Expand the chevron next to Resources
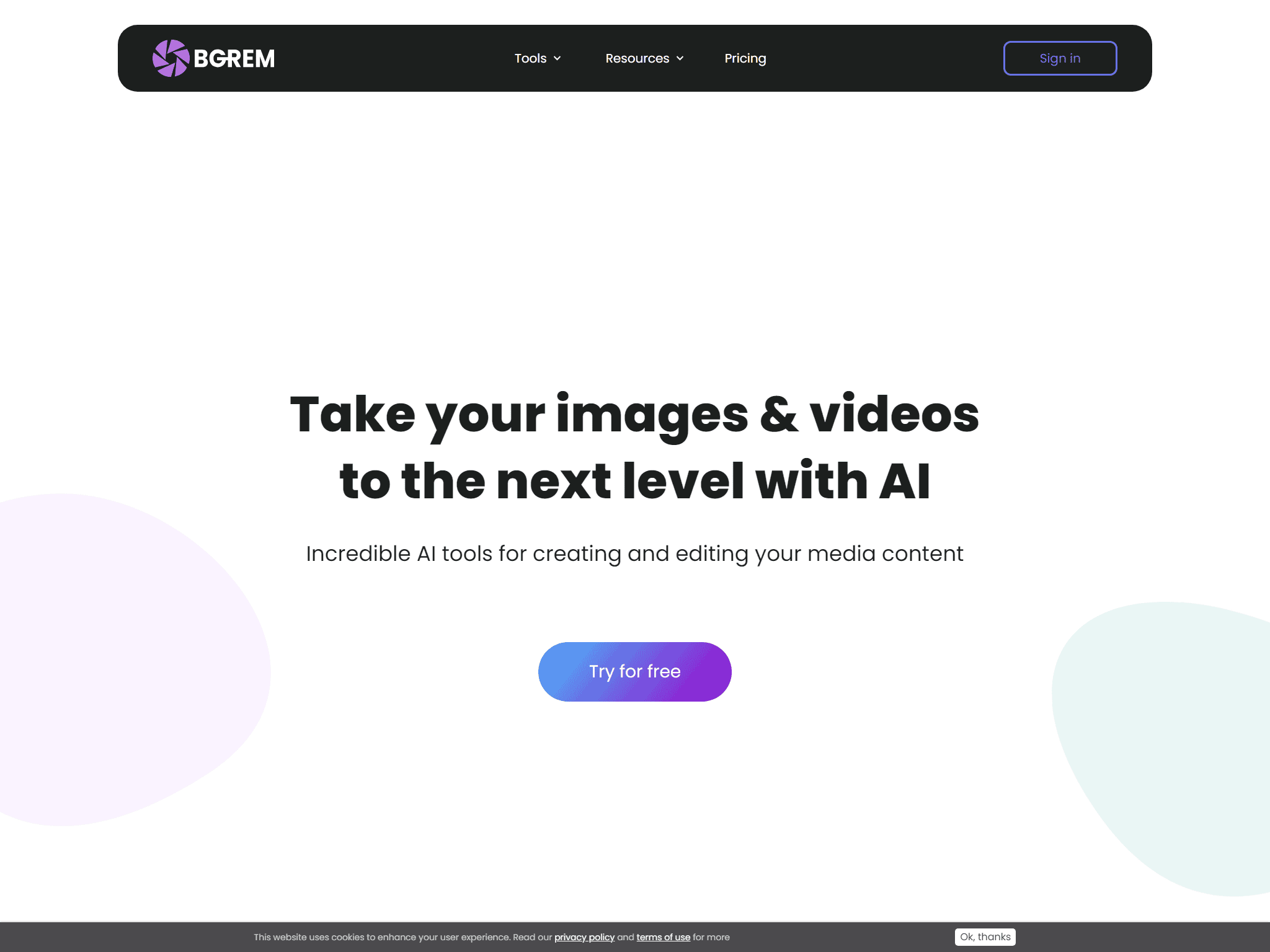 680,58
